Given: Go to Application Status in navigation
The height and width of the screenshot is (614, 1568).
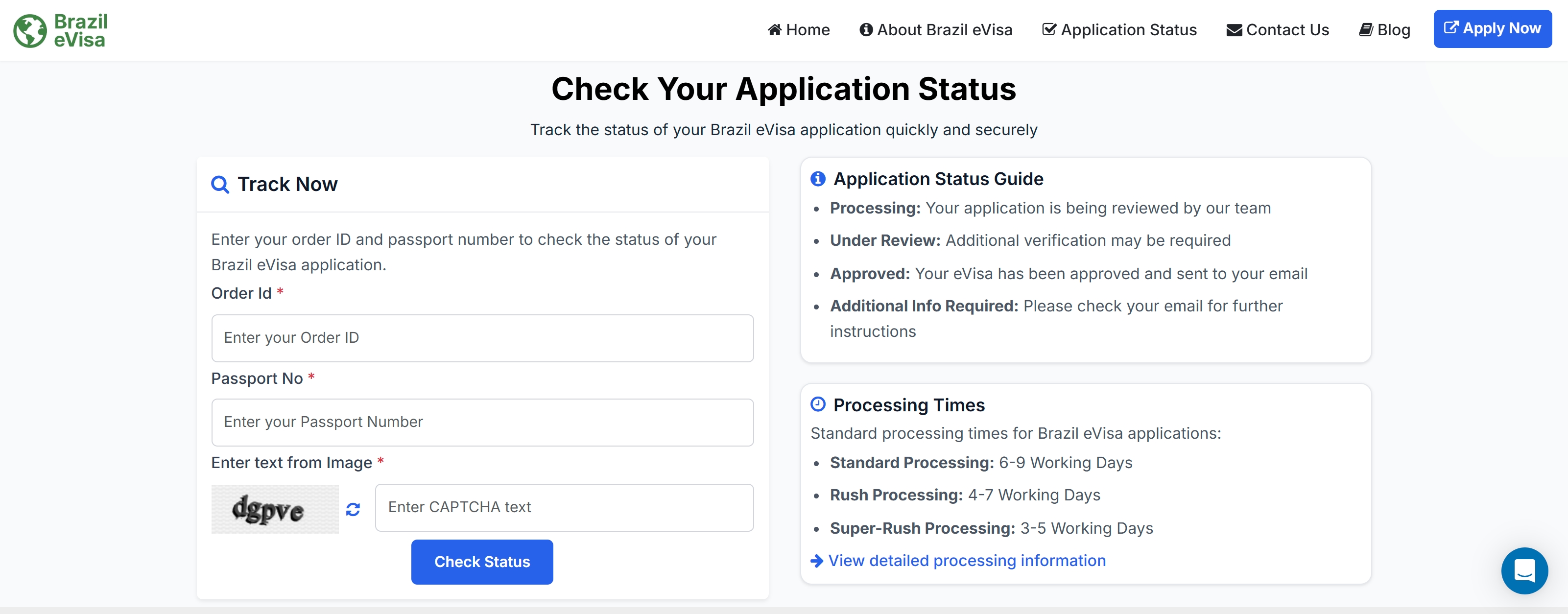Looking at the screenshot, I should tap(1128, 30).
